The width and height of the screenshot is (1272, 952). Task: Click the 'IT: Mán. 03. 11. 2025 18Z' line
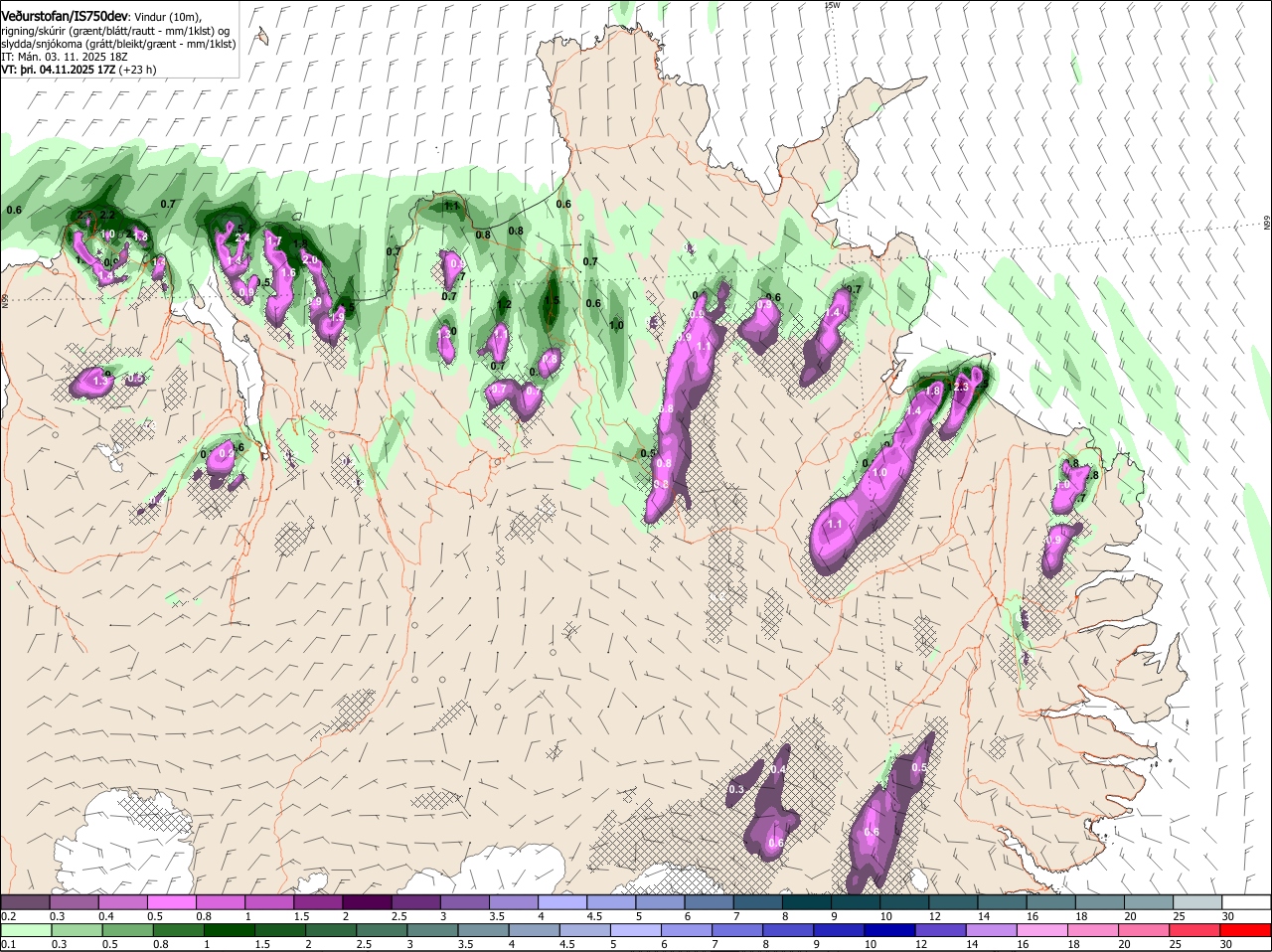coord(64,57)
